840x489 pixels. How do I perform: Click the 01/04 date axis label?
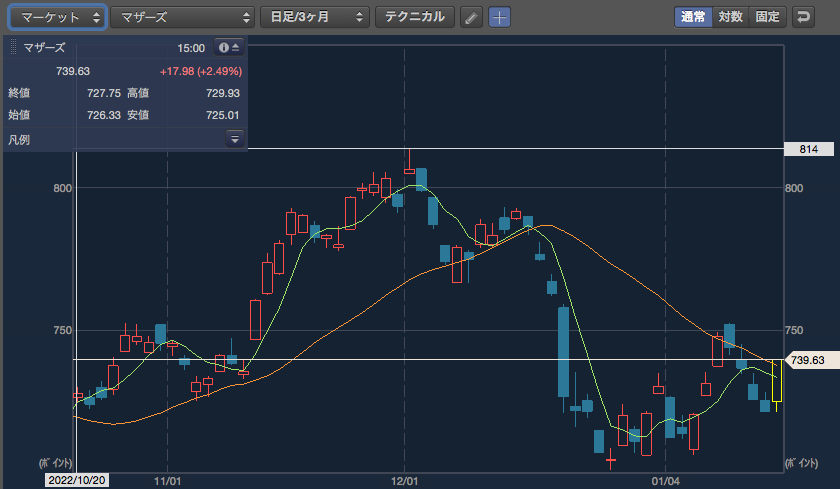click(x=666, y=481)
